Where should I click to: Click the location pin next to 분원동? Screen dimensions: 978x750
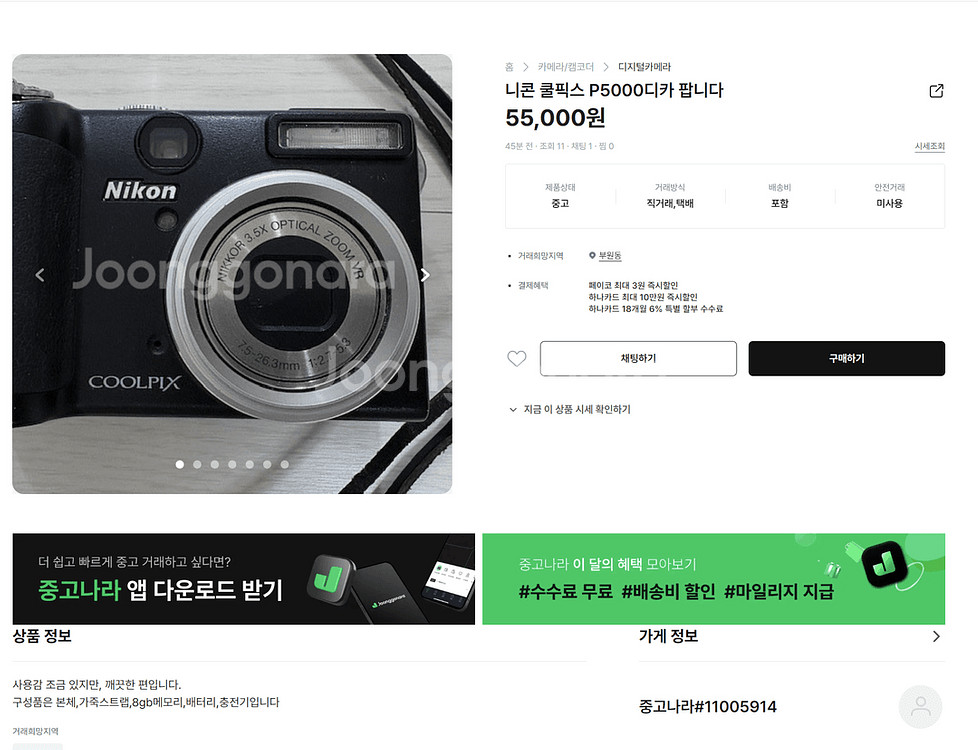592,255
